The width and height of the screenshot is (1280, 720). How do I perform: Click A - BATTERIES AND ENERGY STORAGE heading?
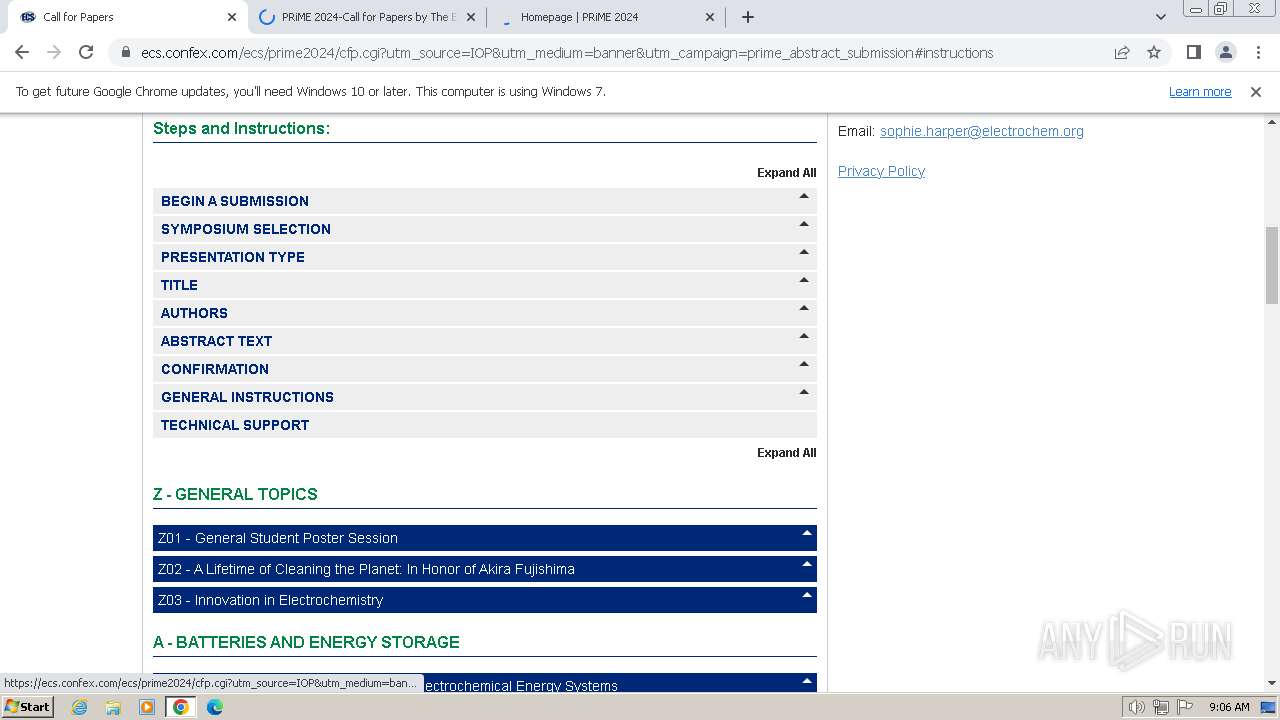(x=306, y=642)
